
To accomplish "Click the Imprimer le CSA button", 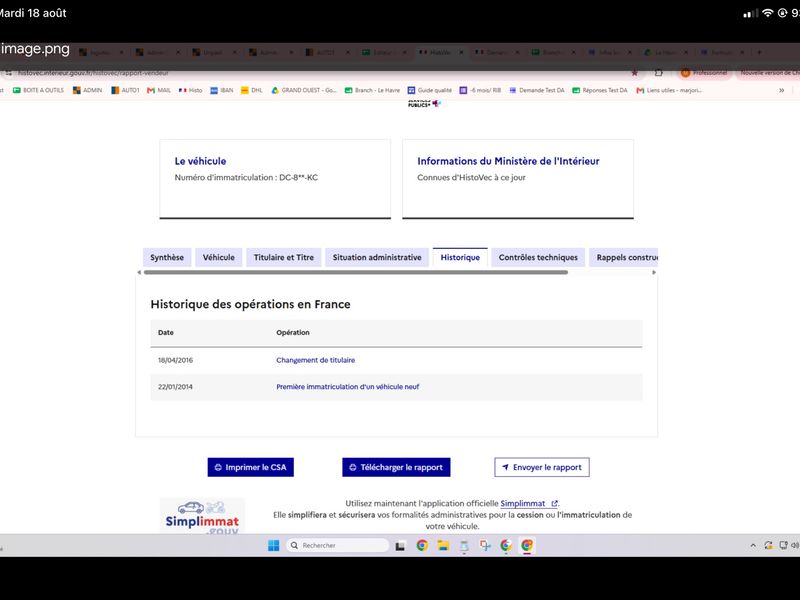I will (x=251, y=467).
